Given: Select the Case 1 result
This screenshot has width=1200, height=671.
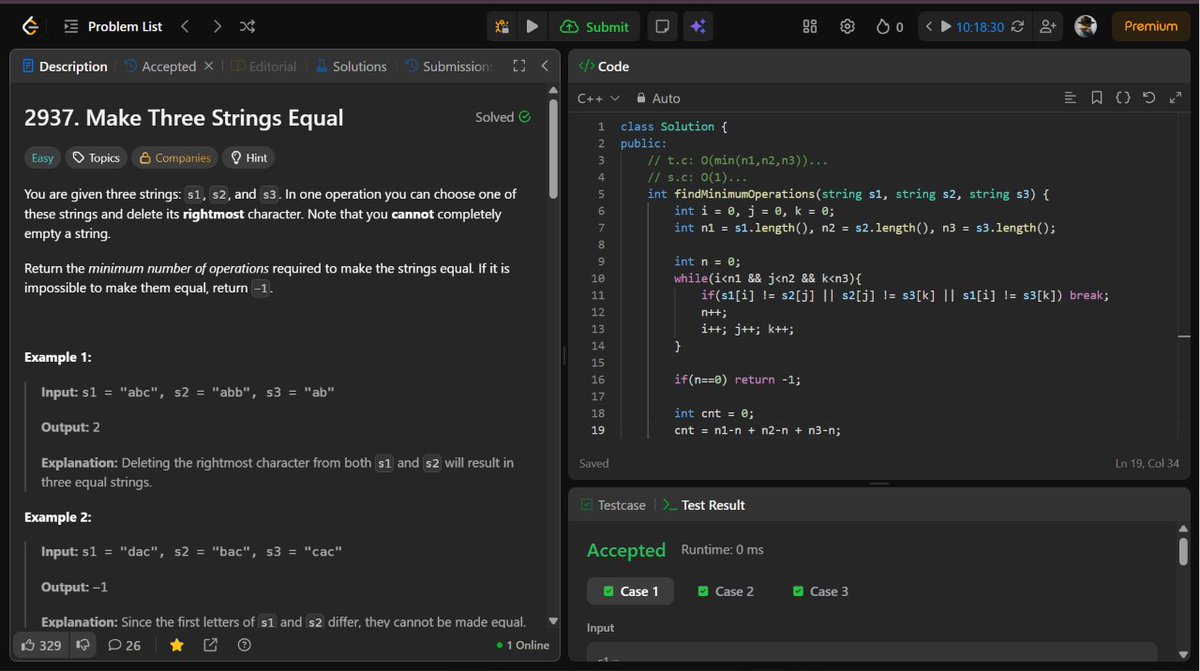Looking at the screenshot, I should [x=630, y=591].
